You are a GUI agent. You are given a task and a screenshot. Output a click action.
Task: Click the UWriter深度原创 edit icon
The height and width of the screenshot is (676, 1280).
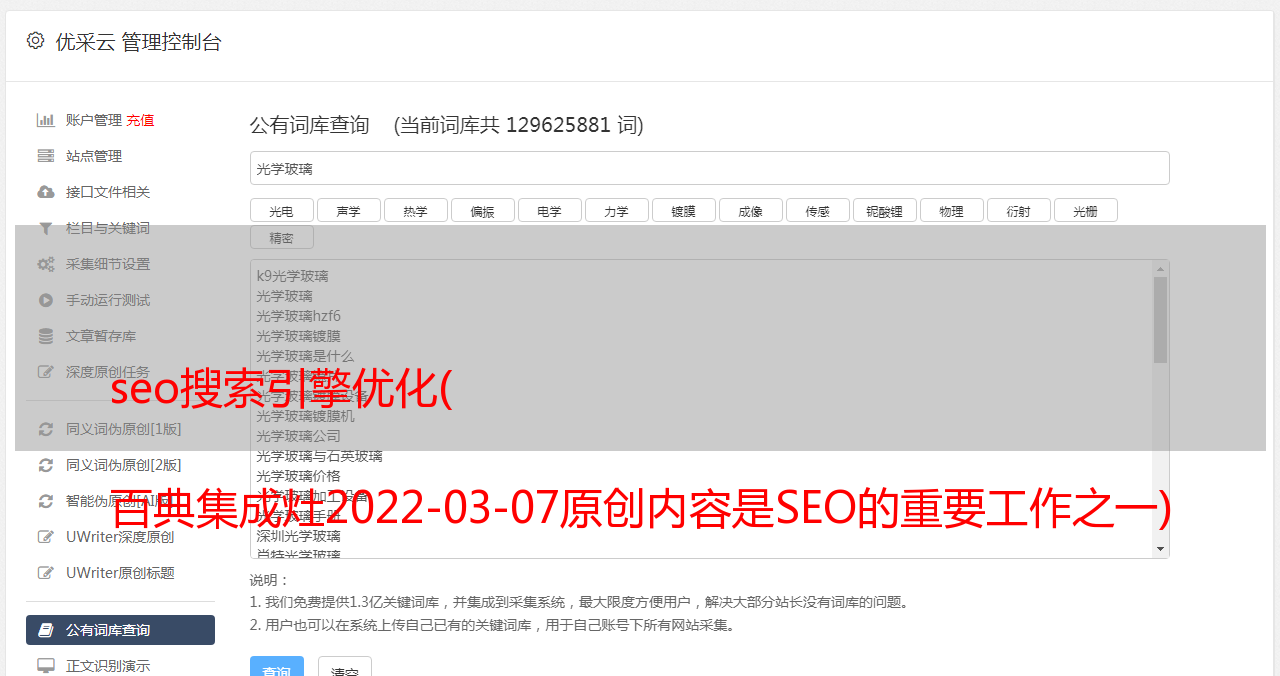(x=46, y=537)
